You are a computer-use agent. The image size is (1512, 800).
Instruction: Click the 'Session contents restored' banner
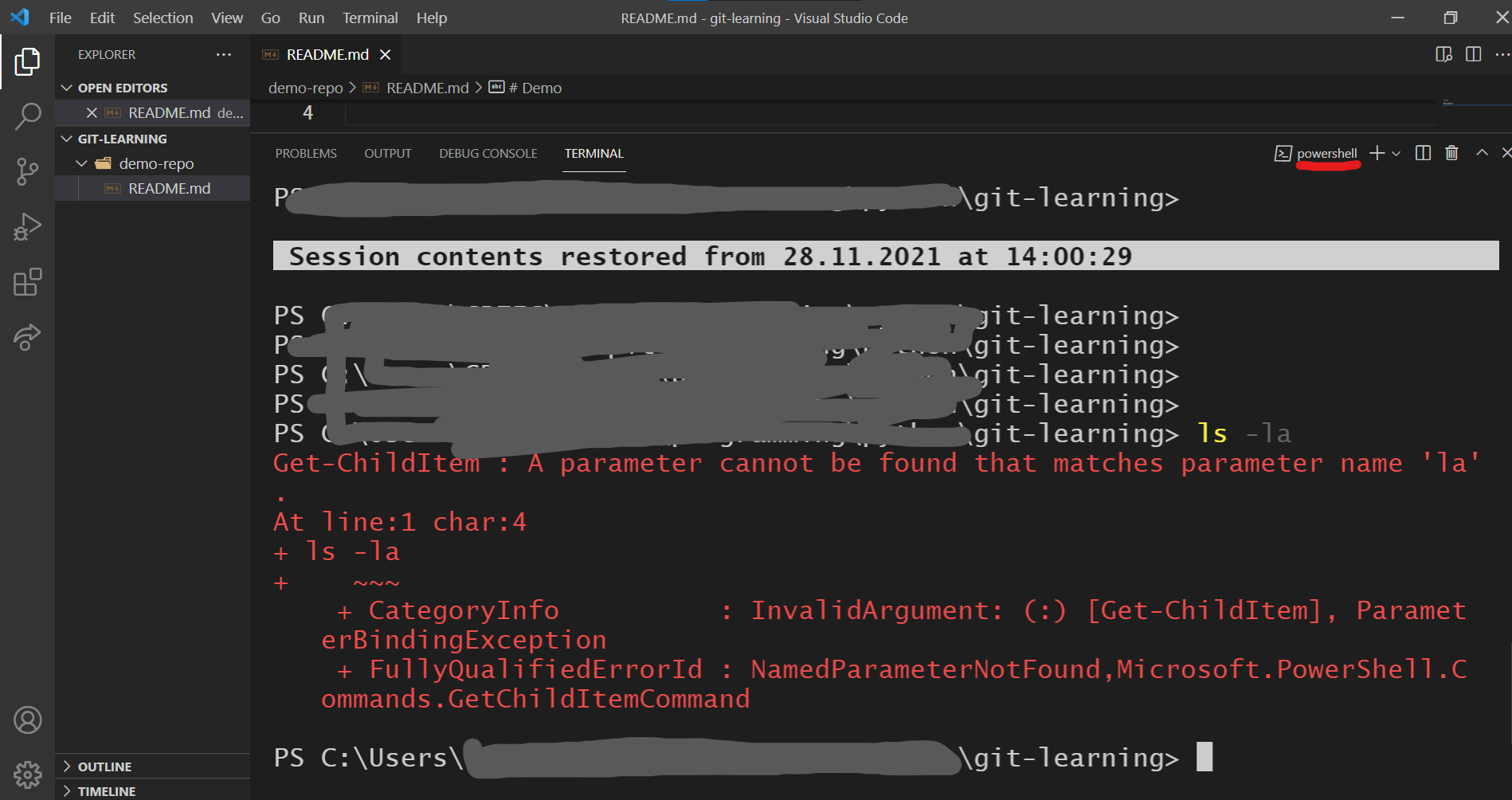pos(886,256)
